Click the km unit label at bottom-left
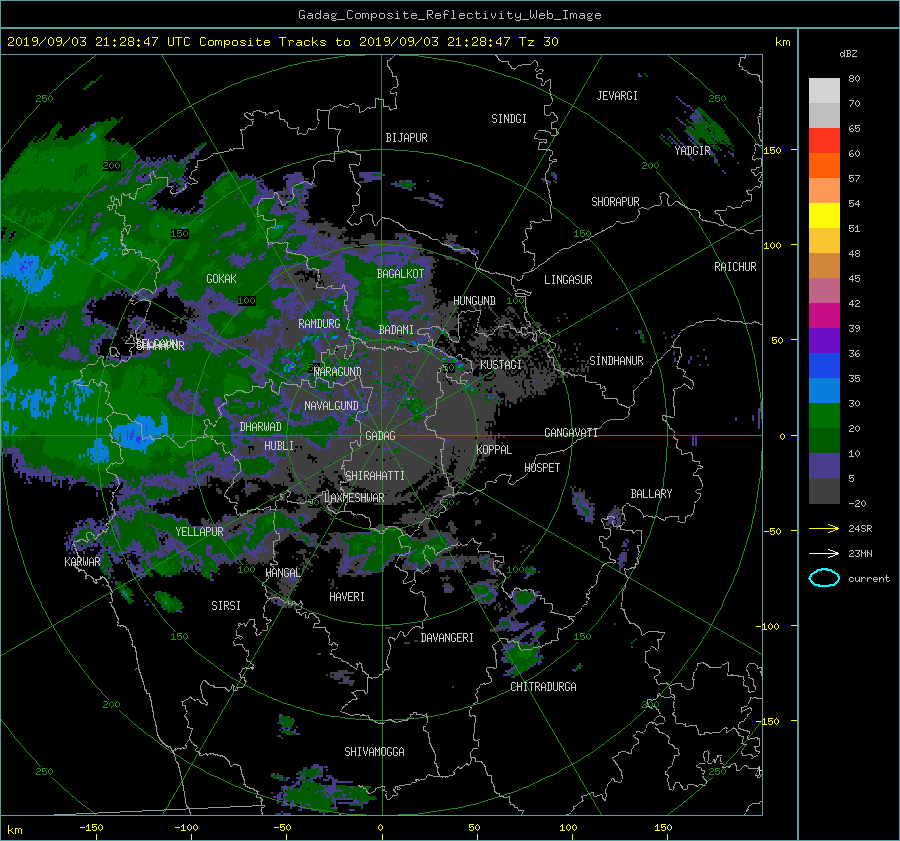This screenshot has height=841, width=900. click(15, 830)
